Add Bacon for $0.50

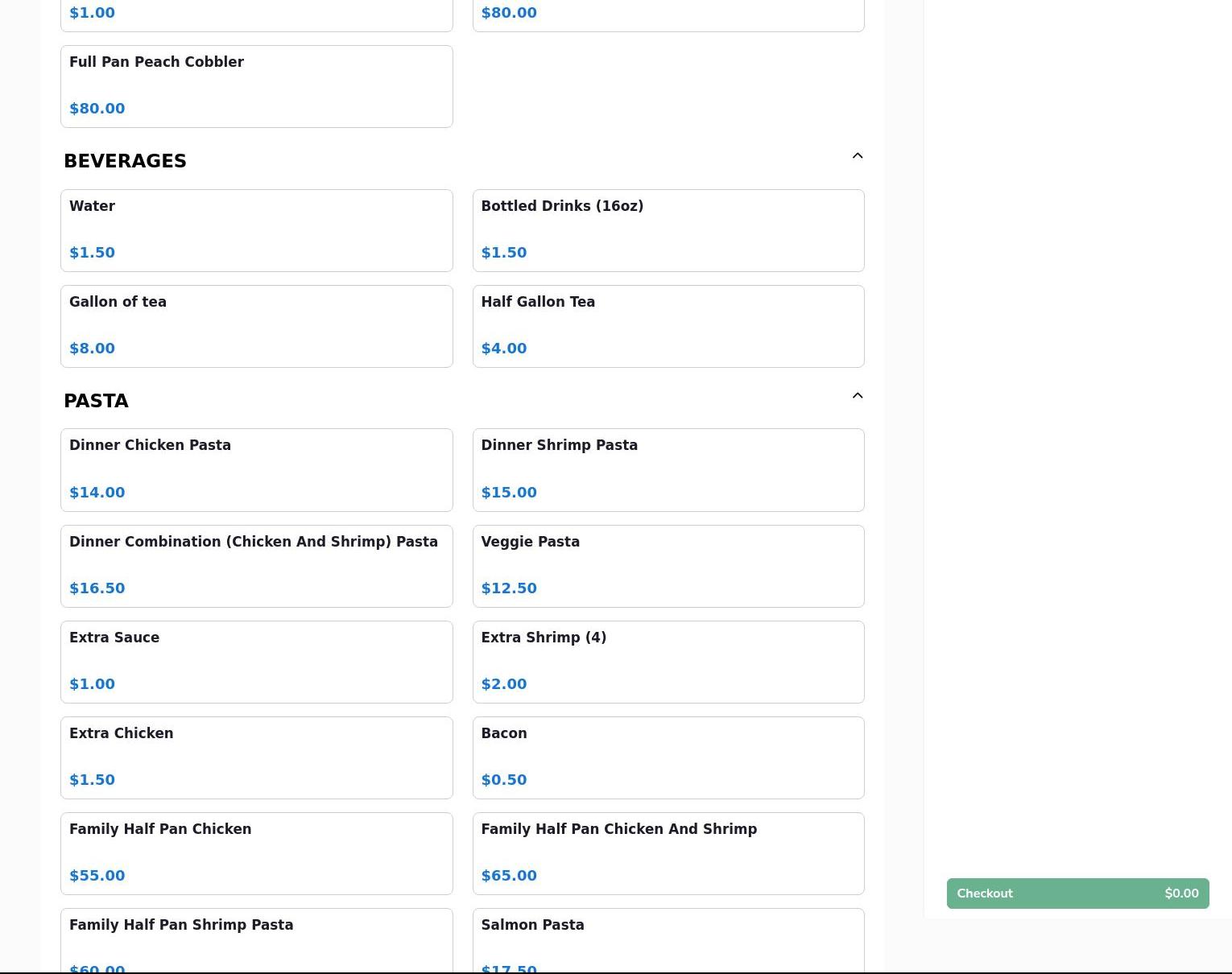click(x=668, y=757)
